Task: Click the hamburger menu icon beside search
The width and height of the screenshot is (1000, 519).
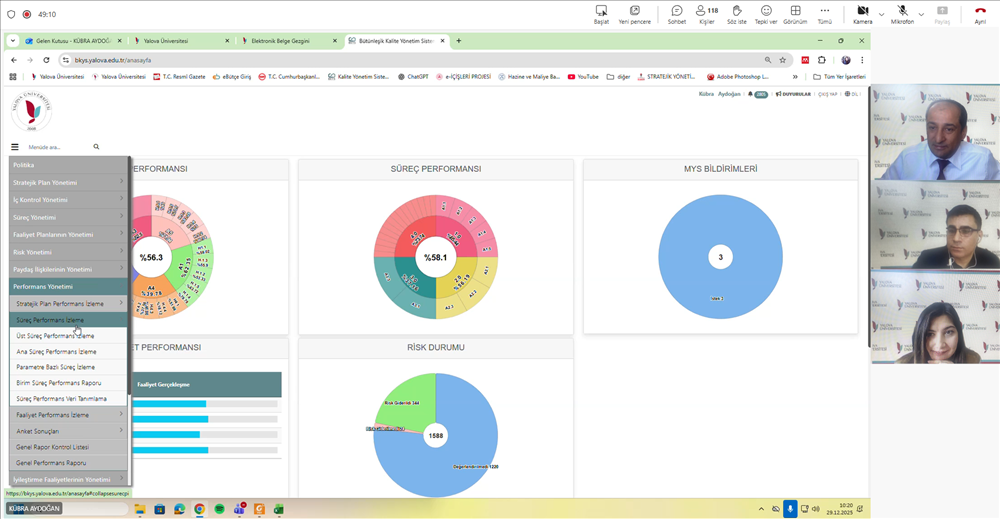Action: pos(15,147)
